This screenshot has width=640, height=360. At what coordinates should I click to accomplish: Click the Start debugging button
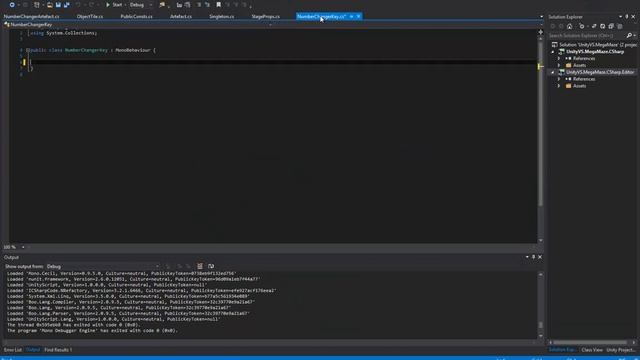pos(114,5)
